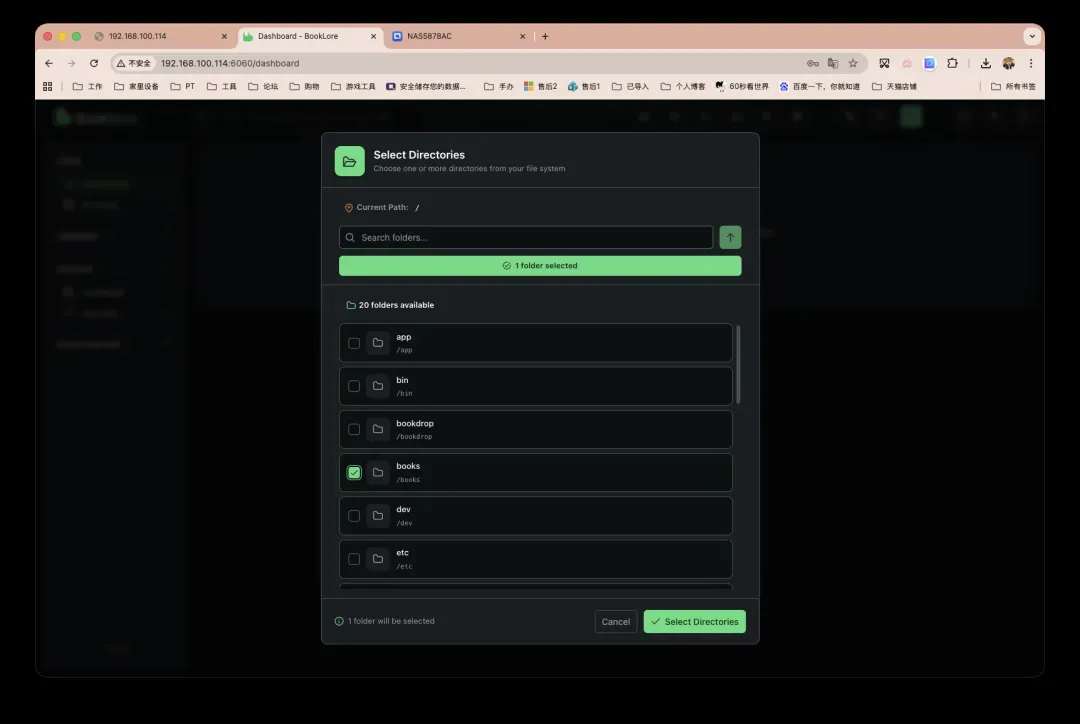
Task: Check the bookdrop folder checkbox
Action: [x=354, y=429]
